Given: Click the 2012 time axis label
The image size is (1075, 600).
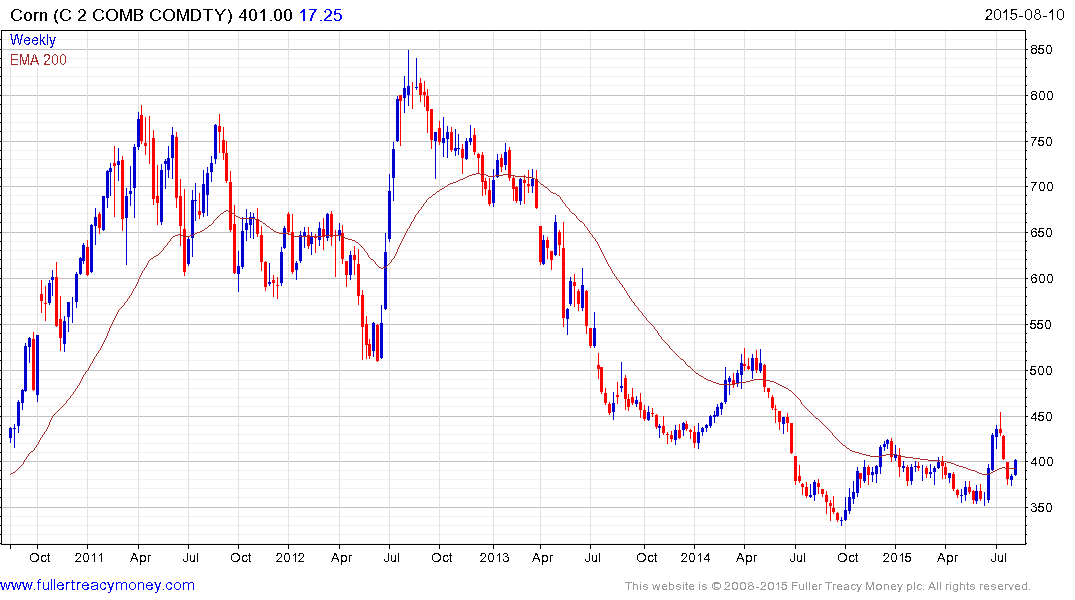Looking at the screenshot, I should [290, 557].
